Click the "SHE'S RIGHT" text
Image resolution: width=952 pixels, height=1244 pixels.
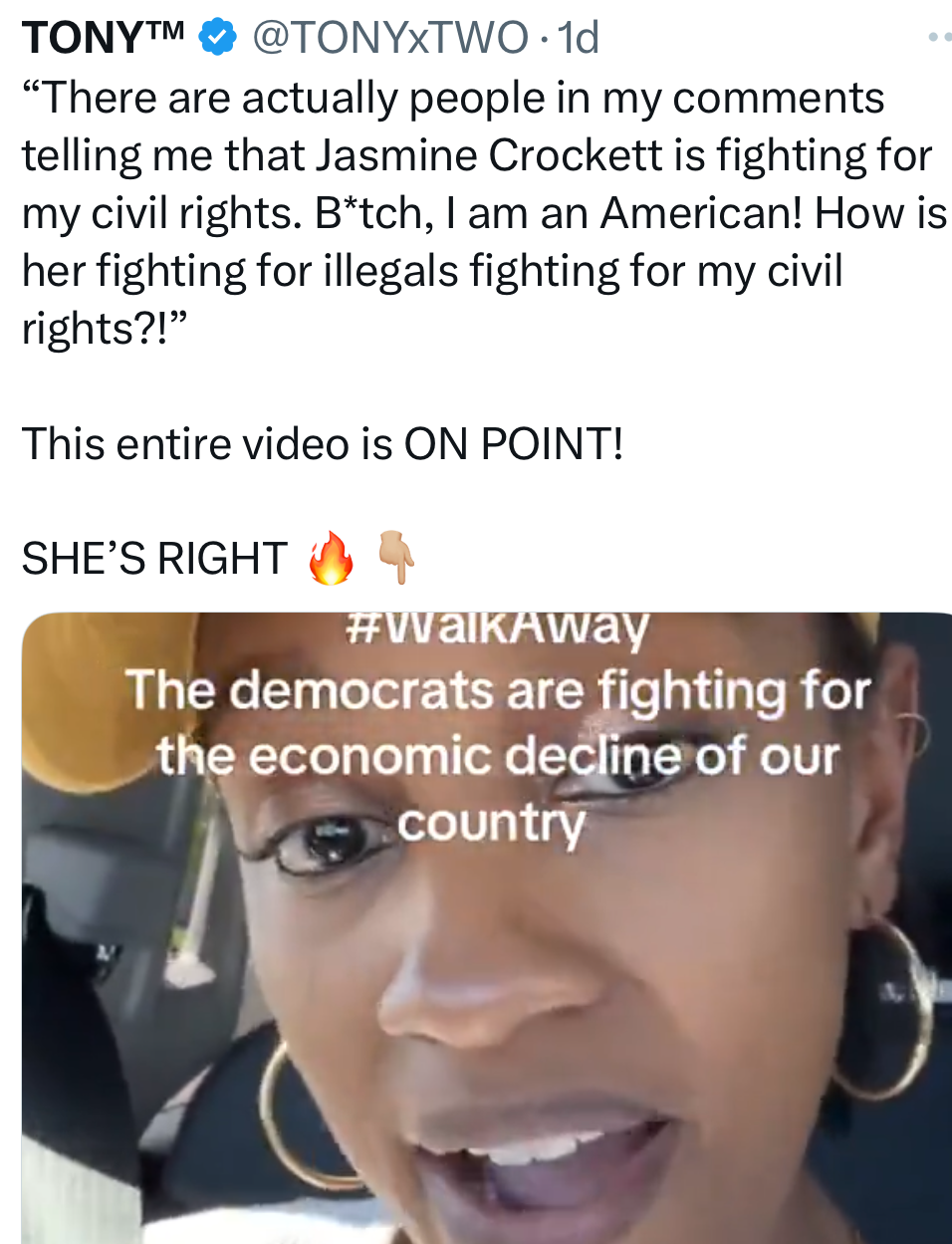(x=154, y=559)
